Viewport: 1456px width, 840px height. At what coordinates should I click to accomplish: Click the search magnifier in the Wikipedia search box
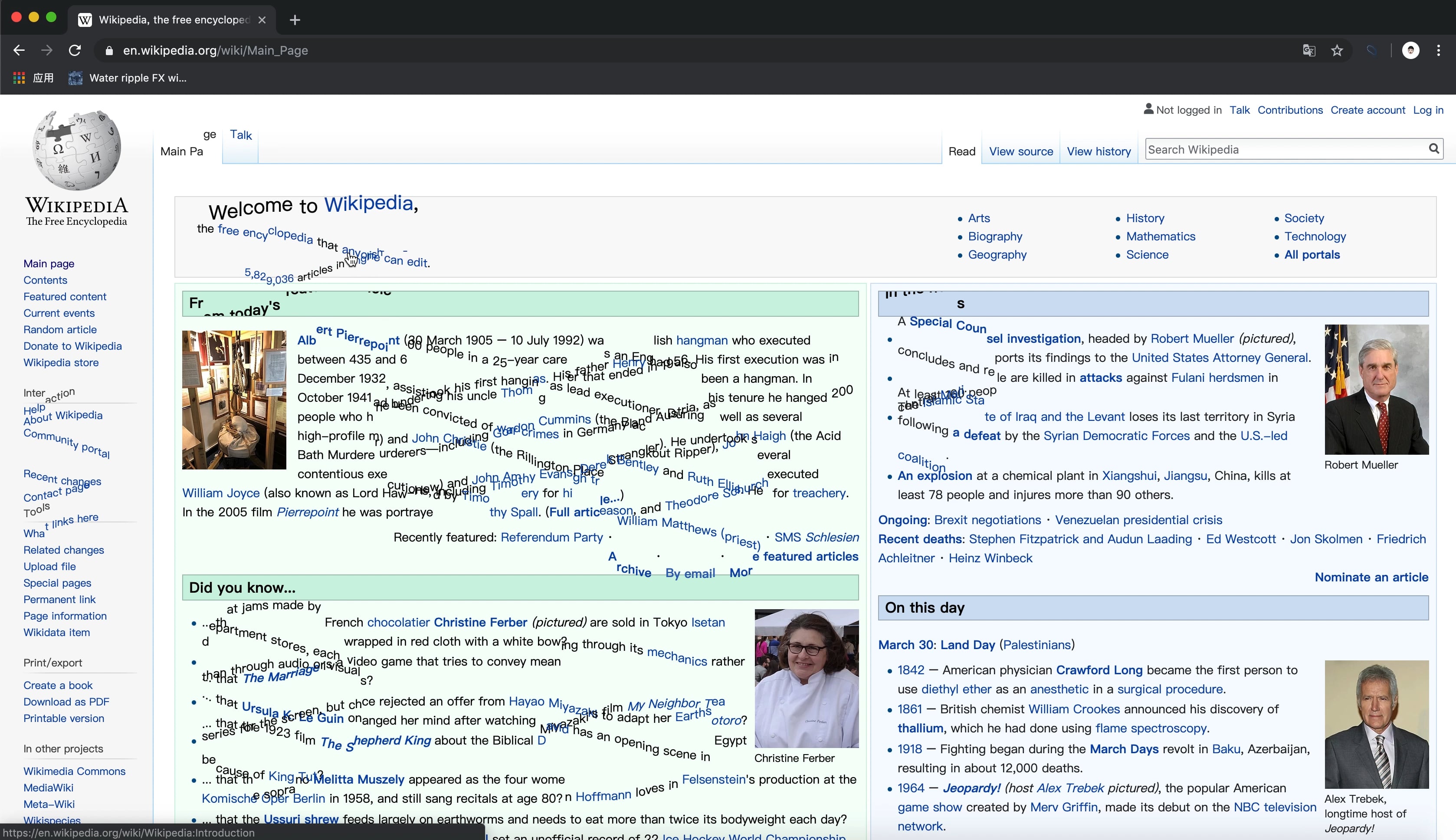click(1434, 149)
